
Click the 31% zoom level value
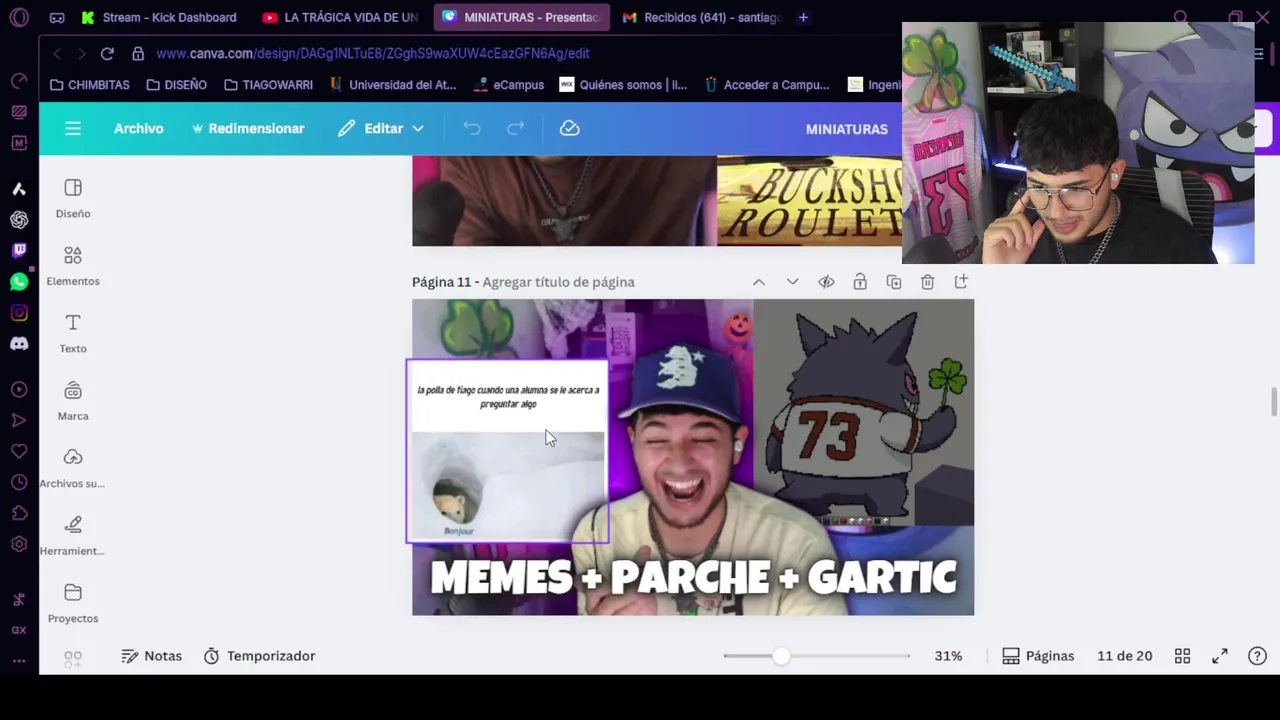point(948,656)
